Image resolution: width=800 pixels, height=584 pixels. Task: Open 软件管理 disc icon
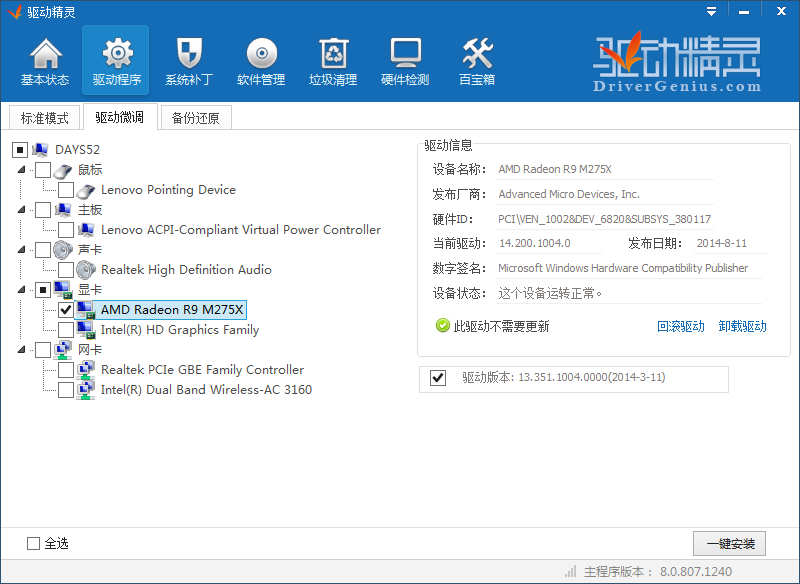click(262, 54)
